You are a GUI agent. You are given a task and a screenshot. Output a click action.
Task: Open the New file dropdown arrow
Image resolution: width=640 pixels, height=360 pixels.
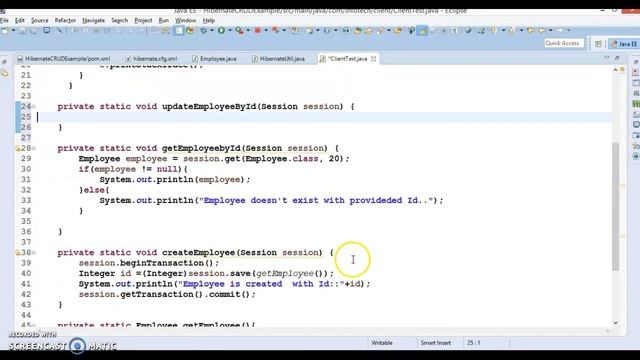pyautogui.click(x=13, y=31)
